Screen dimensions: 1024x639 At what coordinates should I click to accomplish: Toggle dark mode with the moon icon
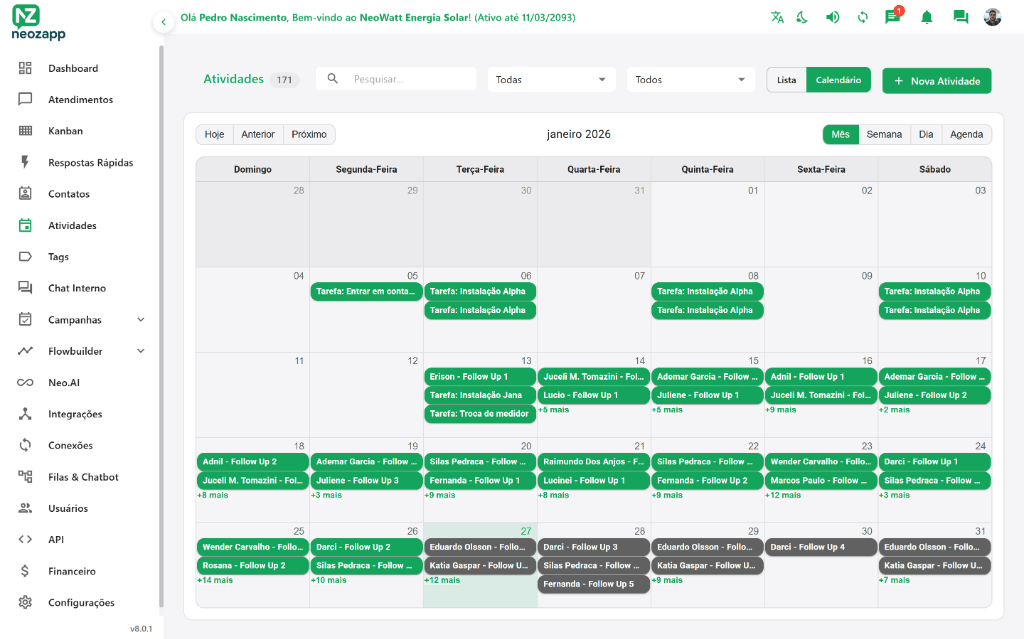coord(802,17)
